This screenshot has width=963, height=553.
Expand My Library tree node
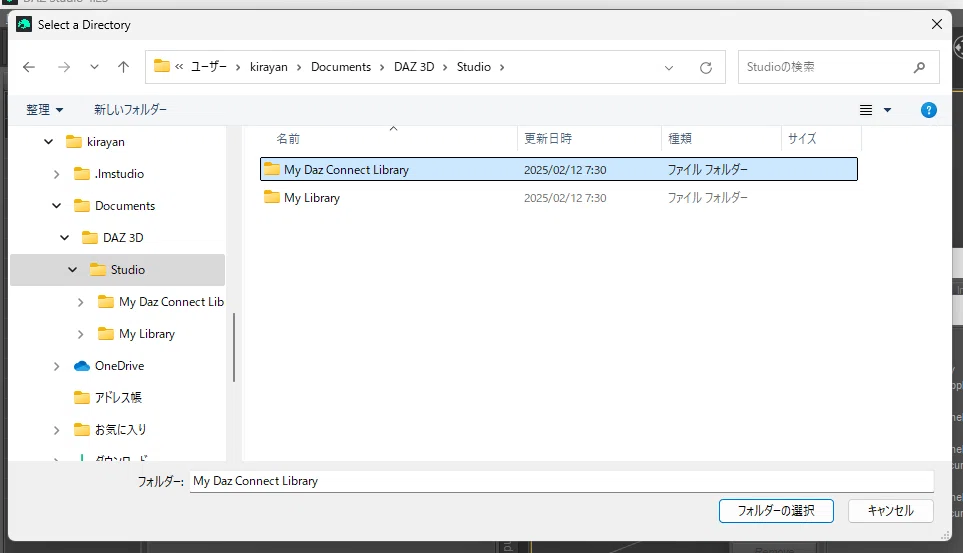click(80, 334)
